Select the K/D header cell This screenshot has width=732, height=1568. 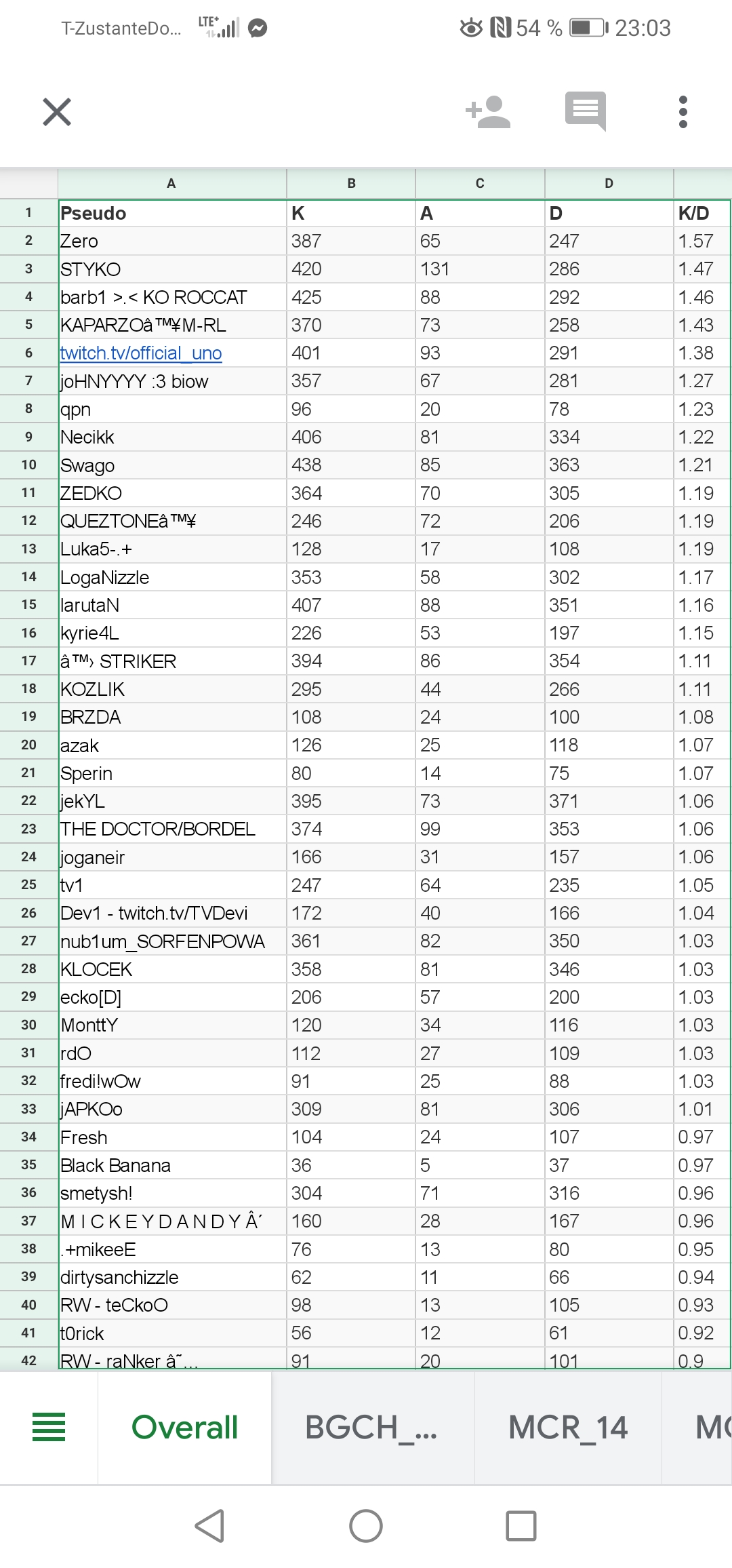click(x=701, y=214)
